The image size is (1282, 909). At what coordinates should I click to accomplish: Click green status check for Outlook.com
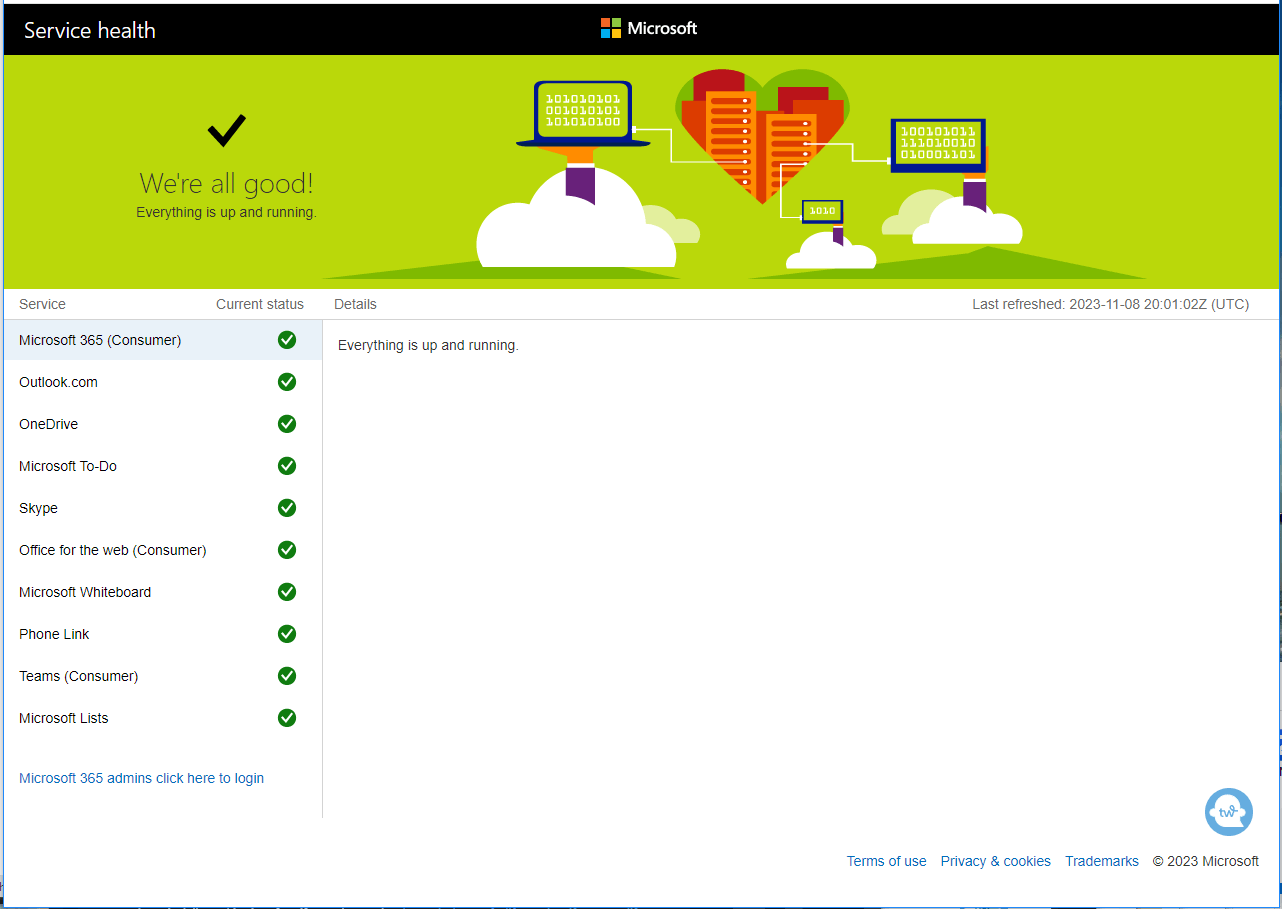(287, 382)
